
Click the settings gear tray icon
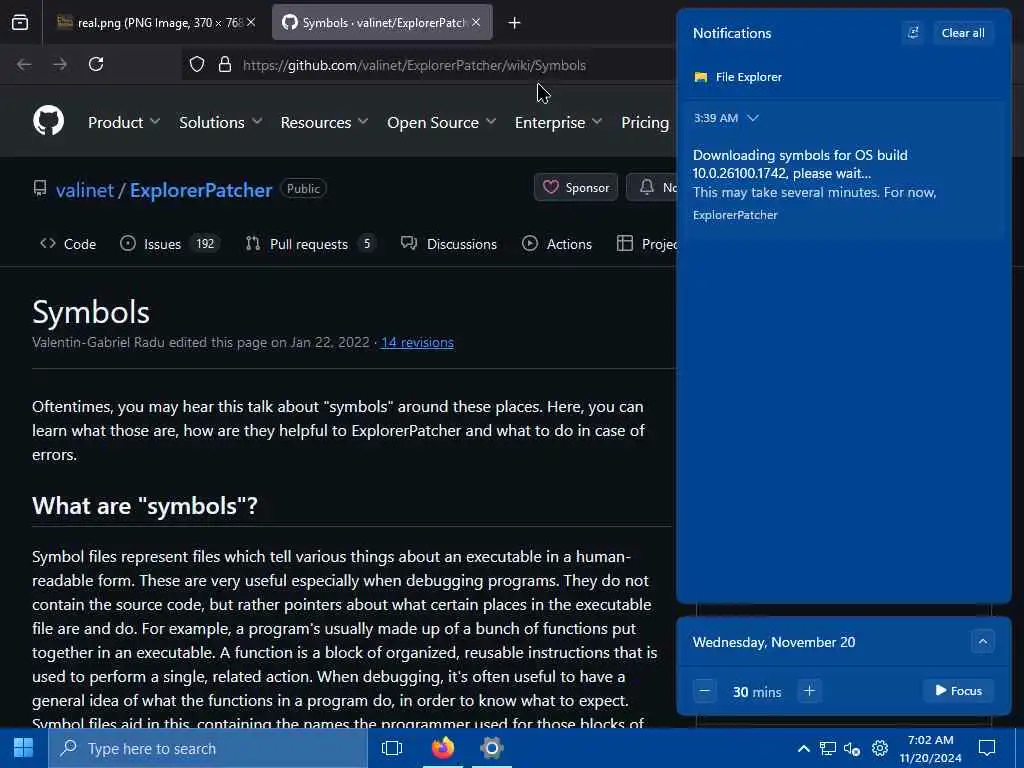(x=880, y=748)
